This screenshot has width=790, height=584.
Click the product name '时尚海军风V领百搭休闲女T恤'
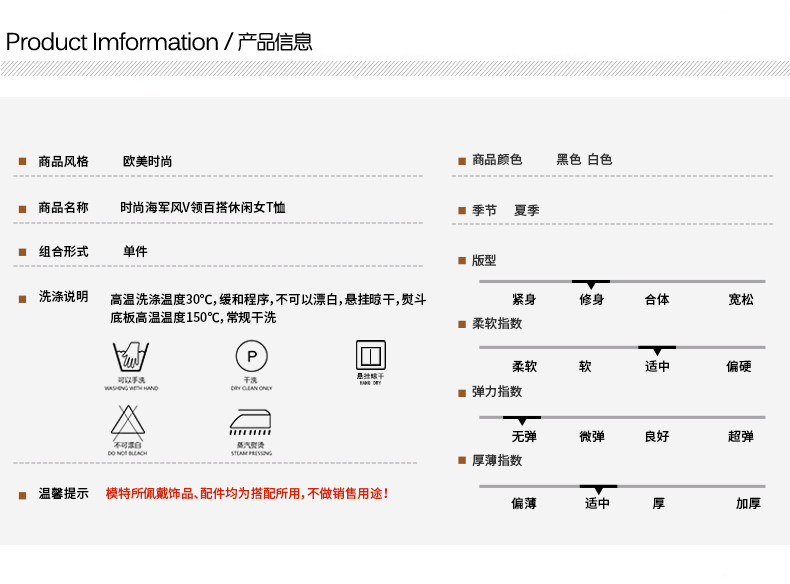(203, 208)
